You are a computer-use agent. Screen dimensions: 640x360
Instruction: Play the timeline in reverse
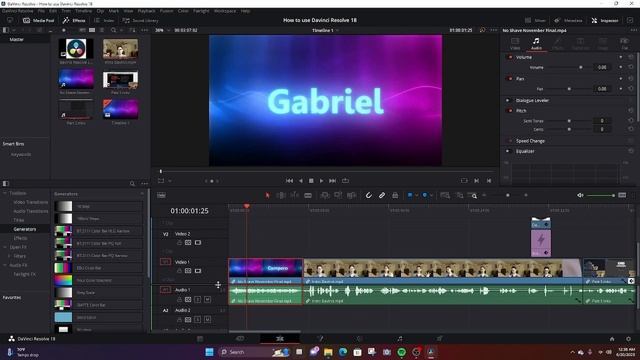click(301, 180)
